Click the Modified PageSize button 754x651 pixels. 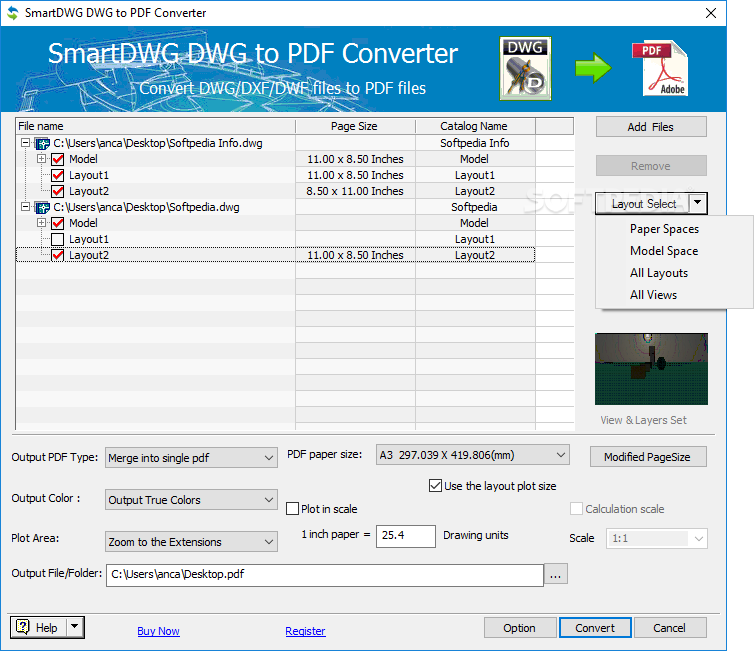coord(648,457)
